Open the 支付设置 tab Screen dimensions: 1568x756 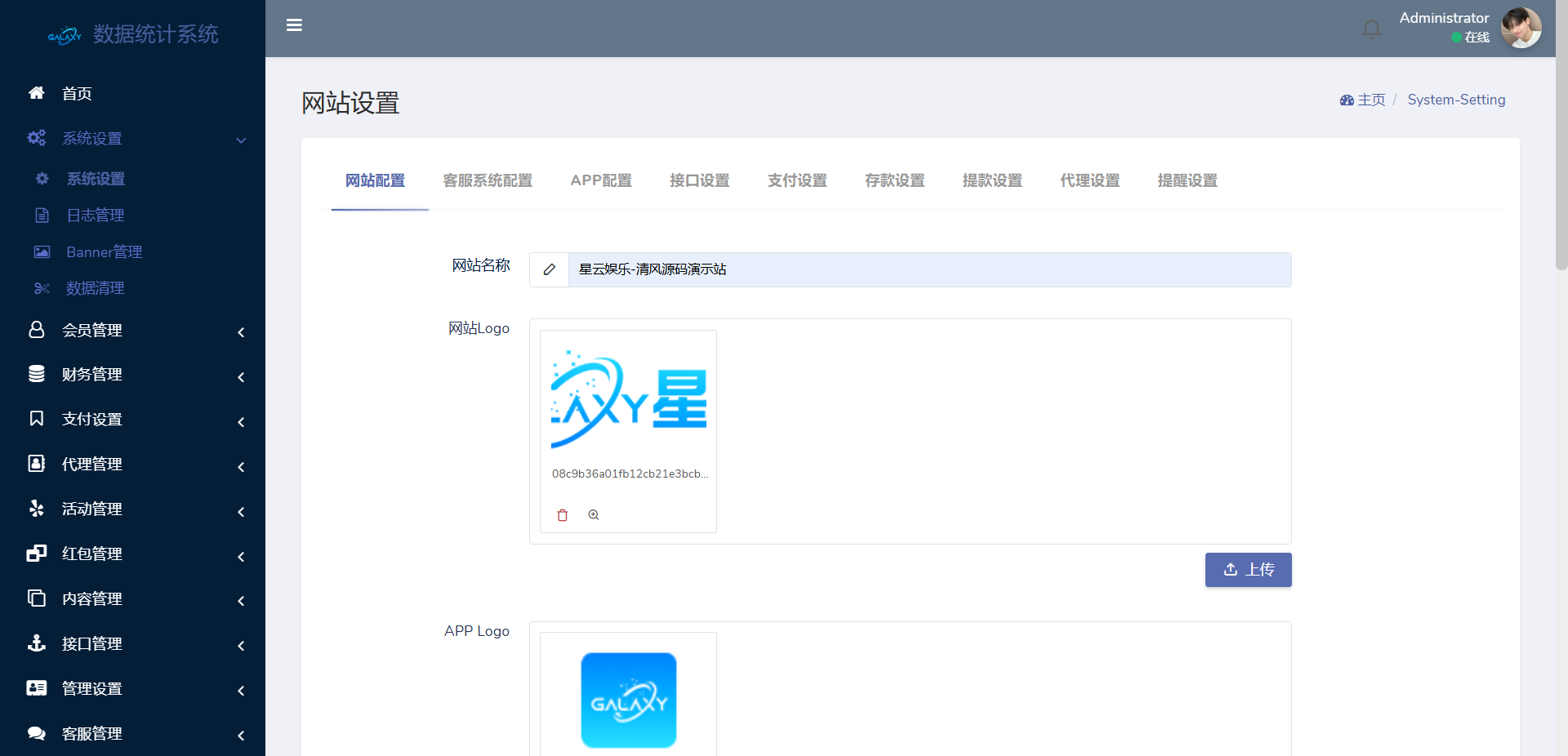pyautogui.click(x=797, y=180)
